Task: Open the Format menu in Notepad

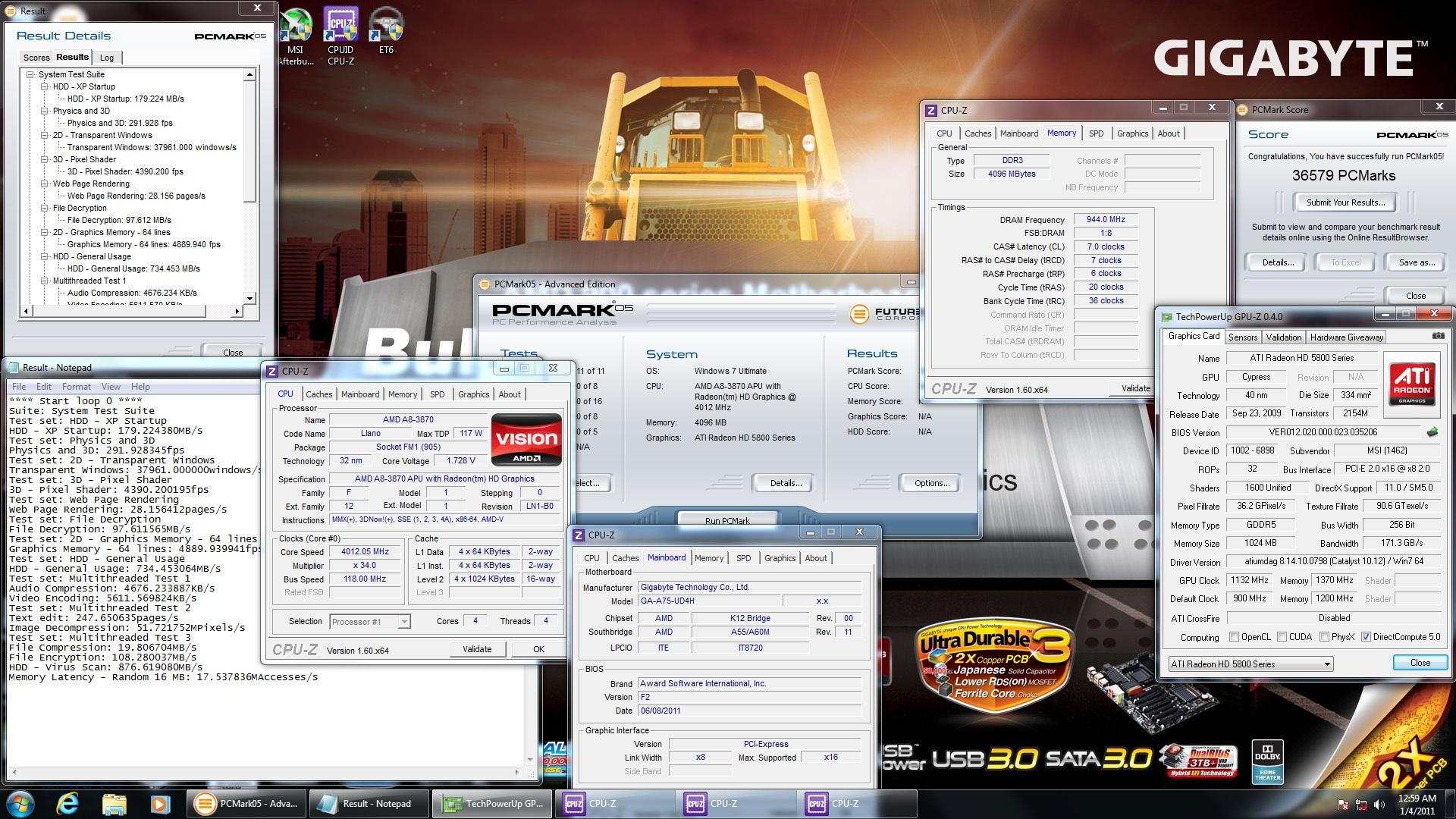Action: tap(76, 387)
